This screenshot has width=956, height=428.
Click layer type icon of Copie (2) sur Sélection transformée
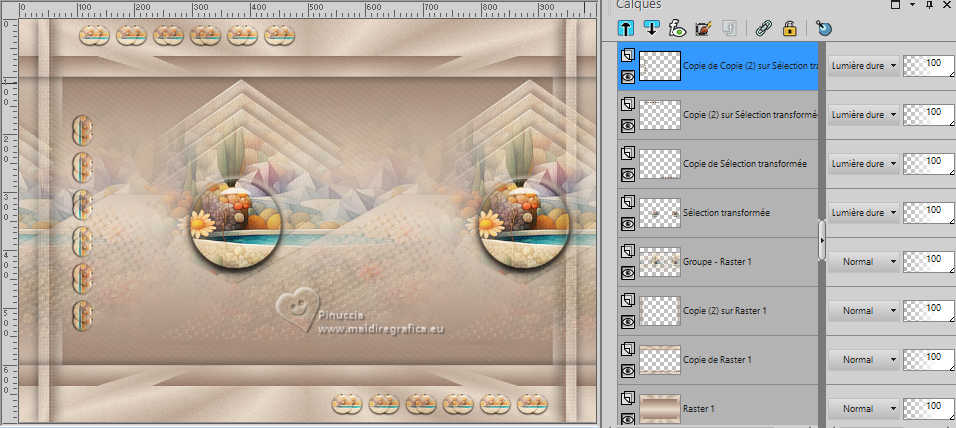(627, 105)
